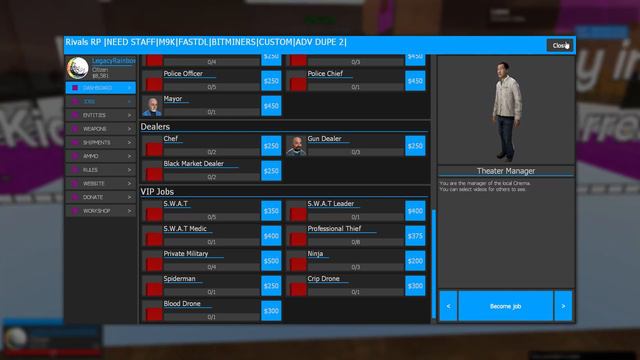Expand the Website chevron arrow

pyautogui.click(x=129, y=183)
